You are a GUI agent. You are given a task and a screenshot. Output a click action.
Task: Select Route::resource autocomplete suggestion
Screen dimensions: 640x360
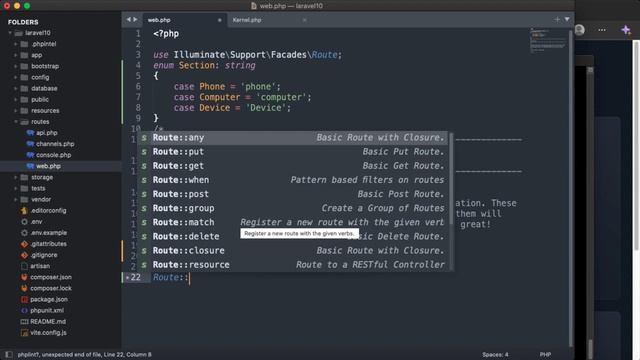pos(293,264)
